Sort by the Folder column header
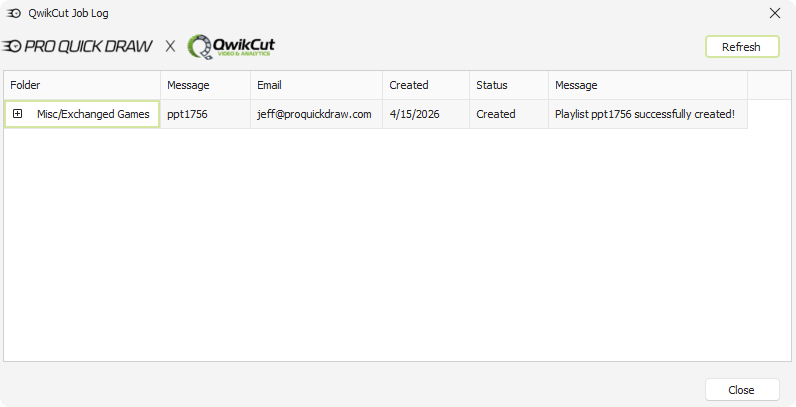This screenshot has height=407, width=796. click(82, 85)
